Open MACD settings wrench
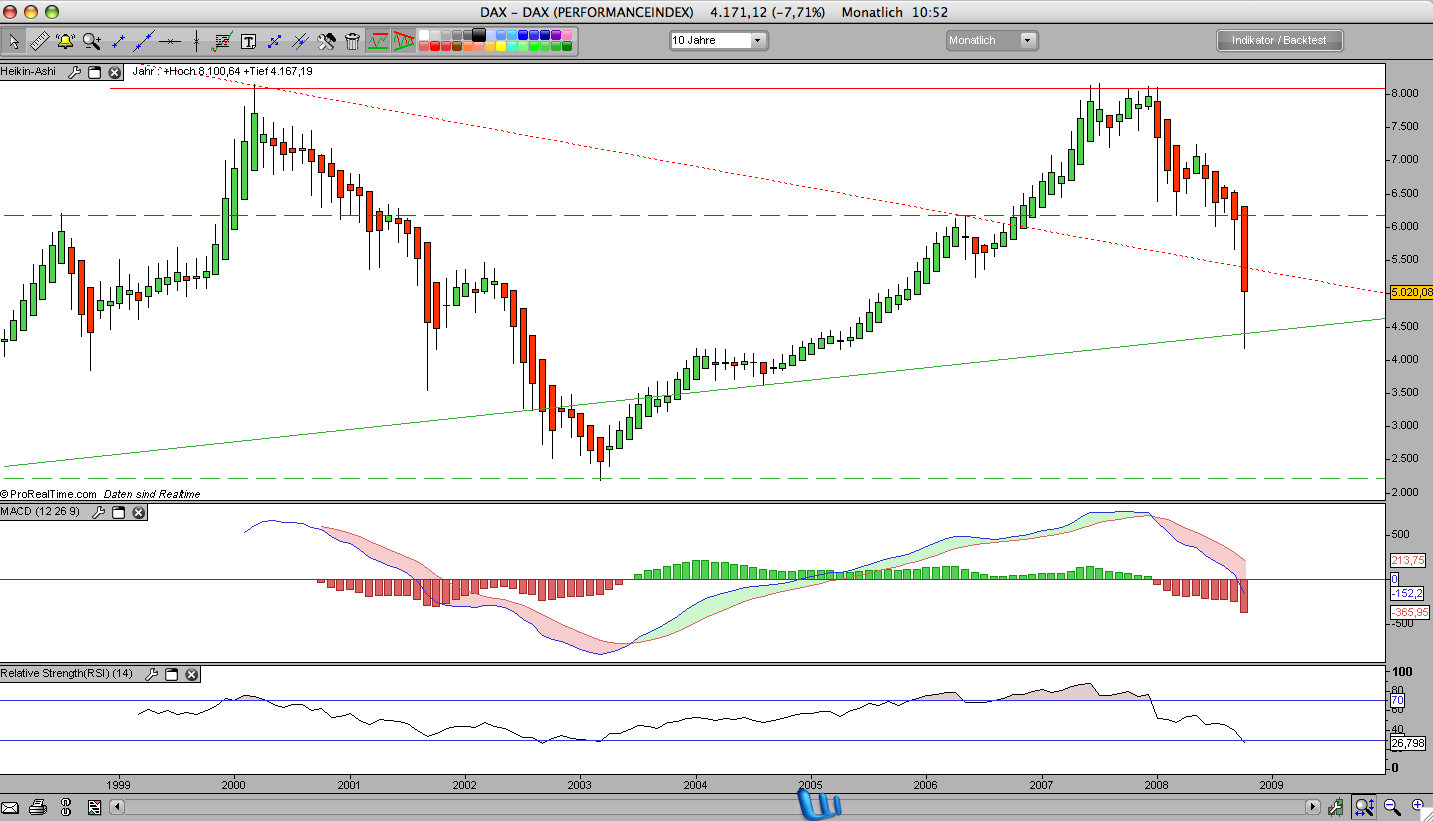1433x821 pixels. click(99, 512)
